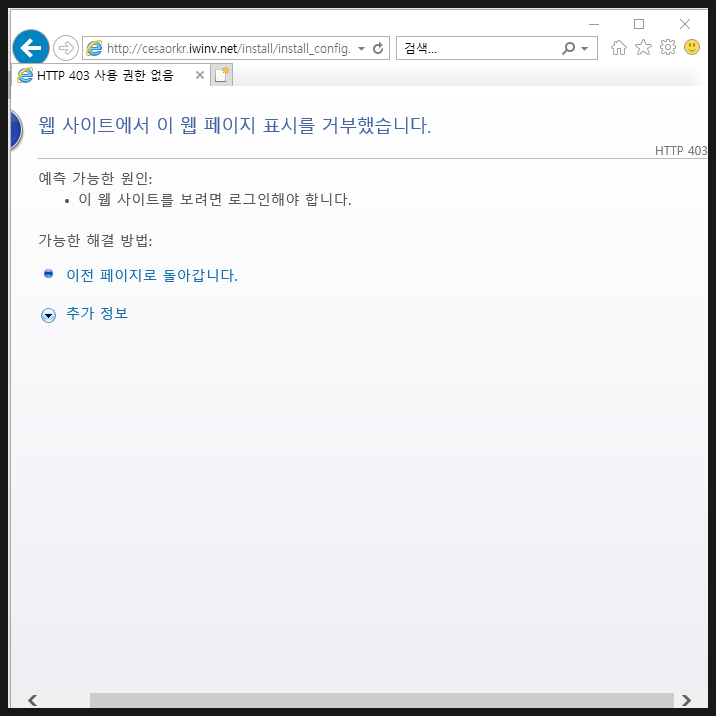
Task: Click the 추가 정보 link text
Action: pyautogui.click(x=97, y=313)
